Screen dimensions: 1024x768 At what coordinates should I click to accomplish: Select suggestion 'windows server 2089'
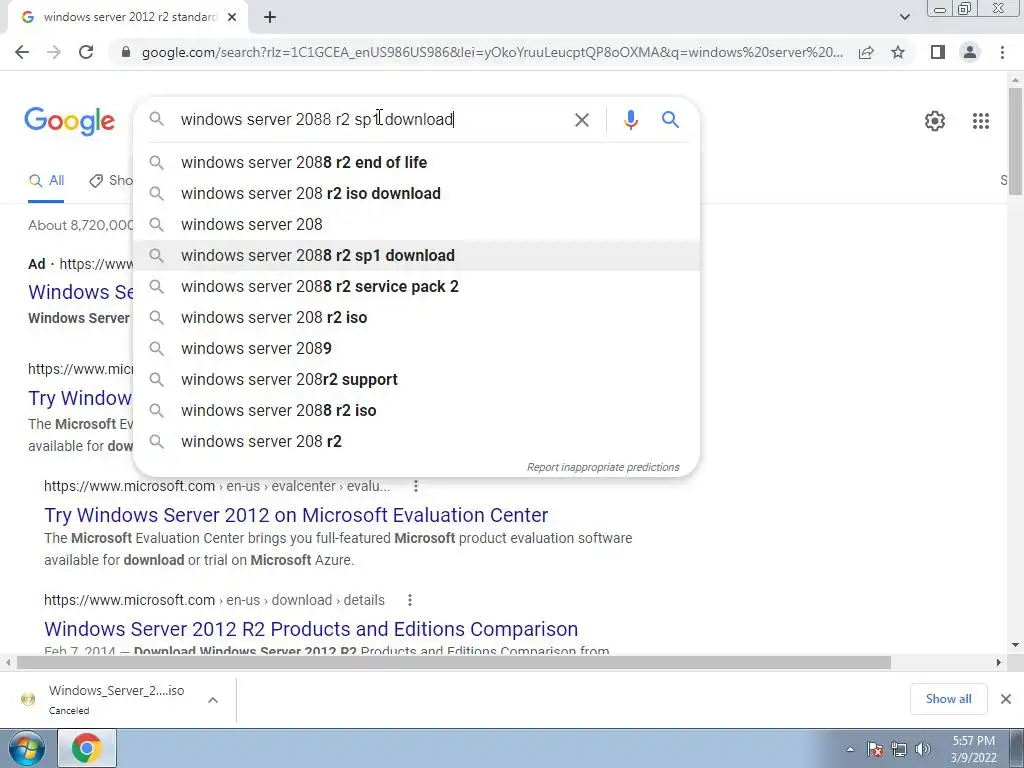[x=416, y=348]
